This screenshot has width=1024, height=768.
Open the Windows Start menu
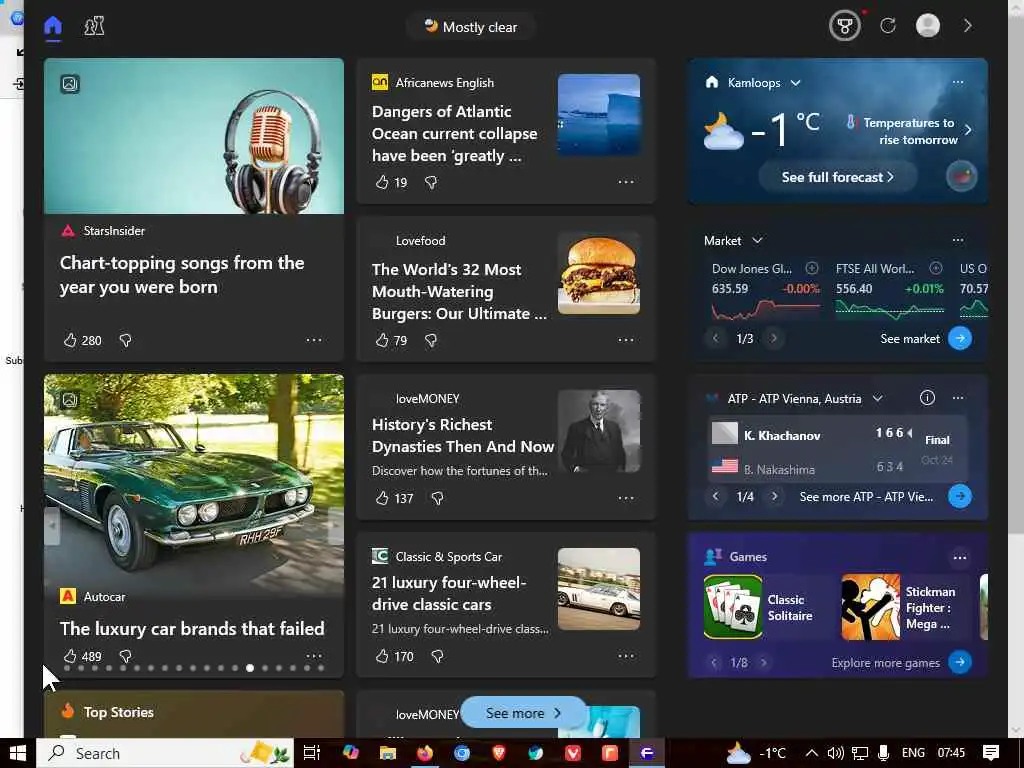coord(18,753)
